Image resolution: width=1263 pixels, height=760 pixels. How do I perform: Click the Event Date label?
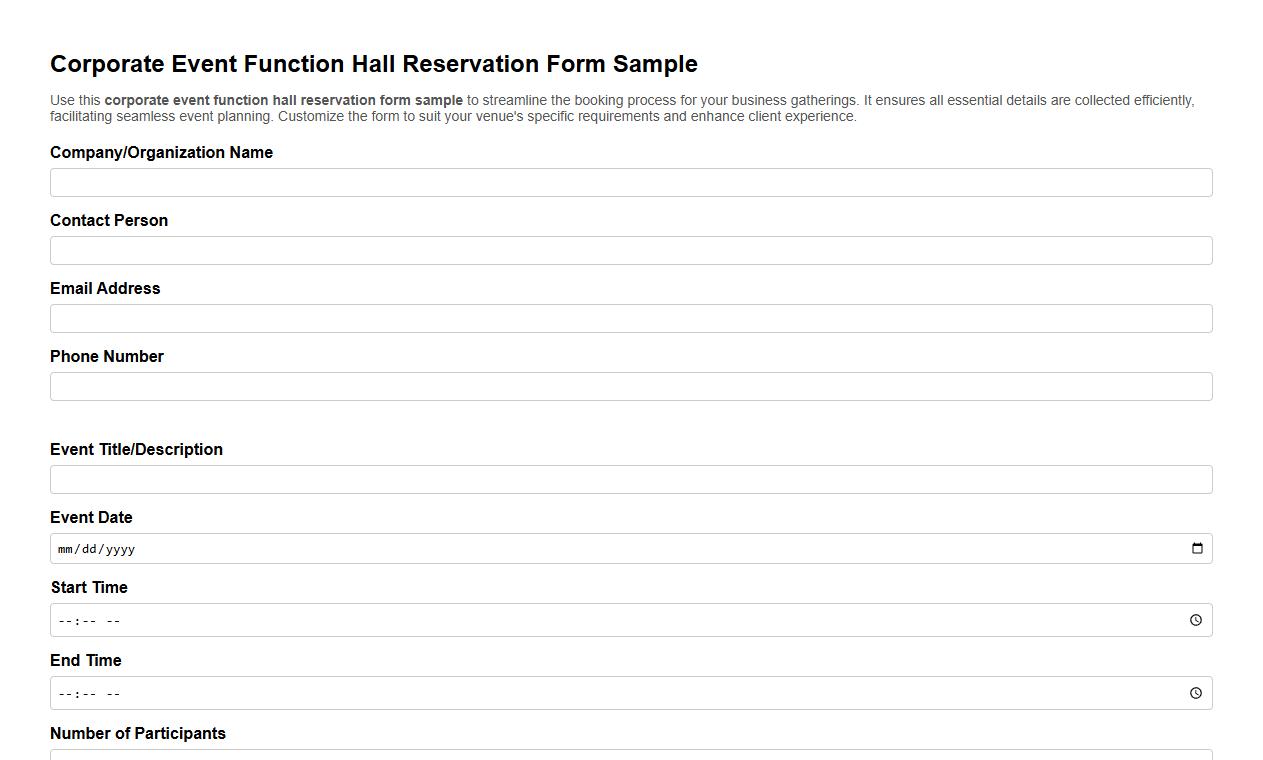[91, 517]
